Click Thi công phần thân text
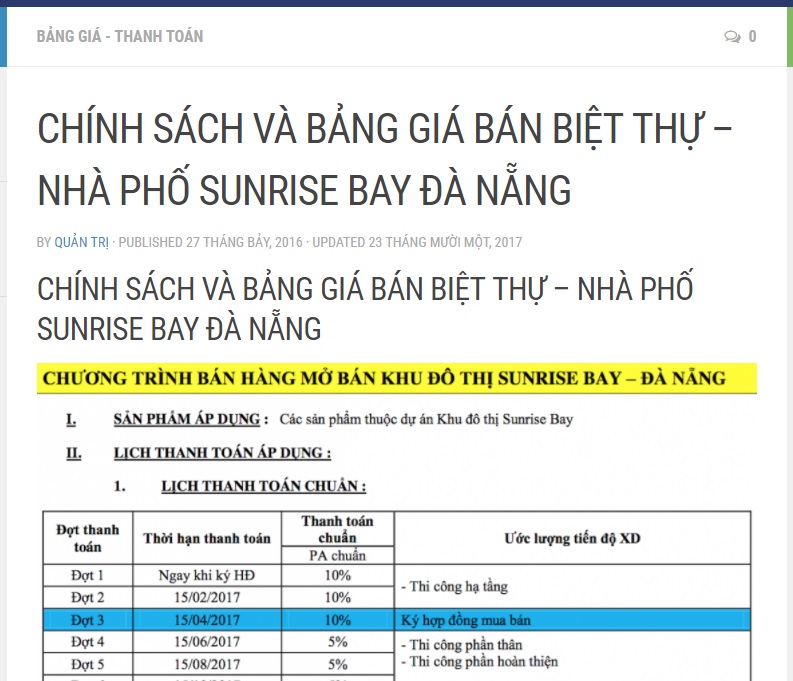Image resolution: width=793 pixels, height=681 pixels. click(461, 645)
